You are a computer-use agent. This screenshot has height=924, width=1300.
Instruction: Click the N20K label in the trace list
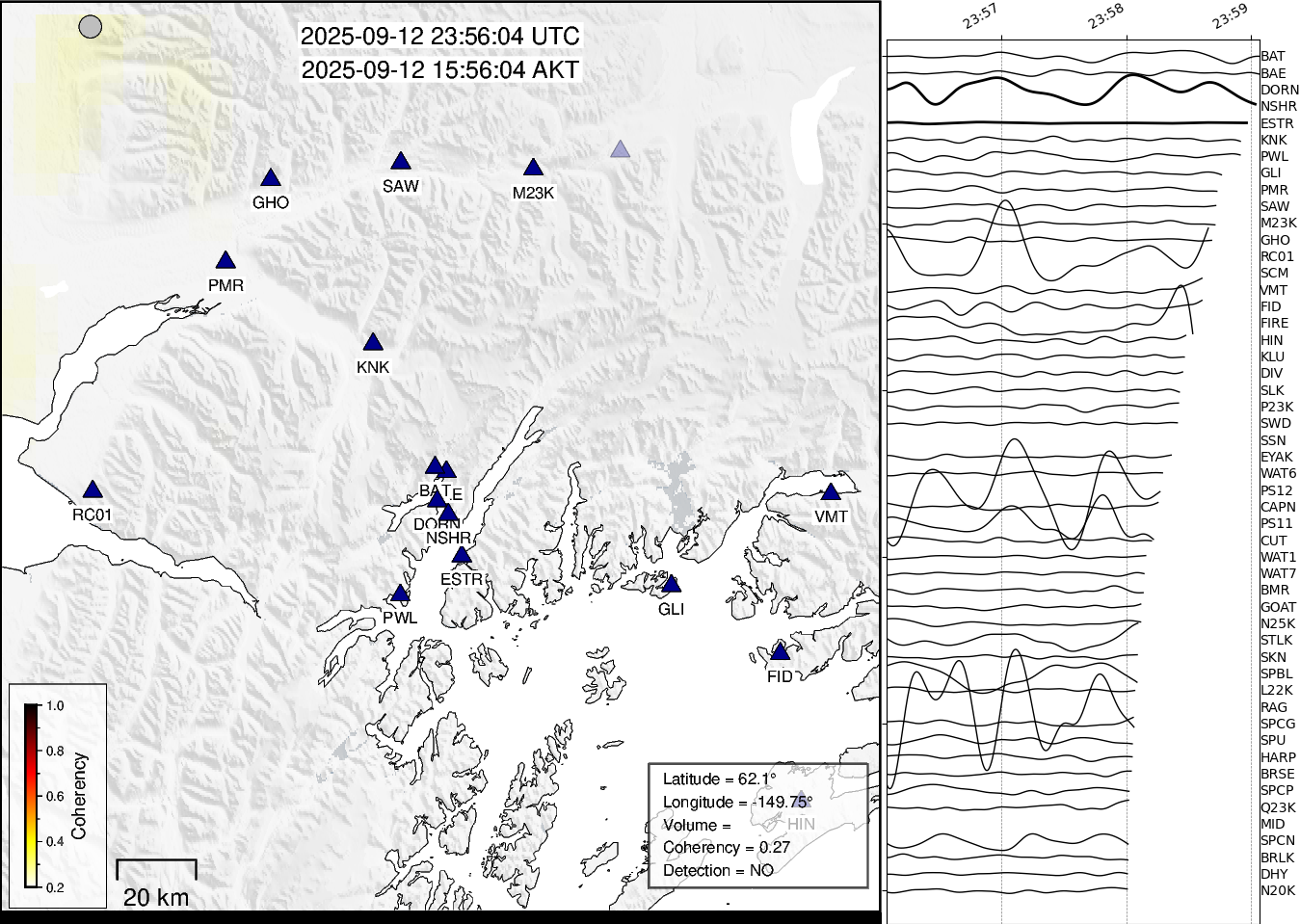click(x=1278, y=891)
